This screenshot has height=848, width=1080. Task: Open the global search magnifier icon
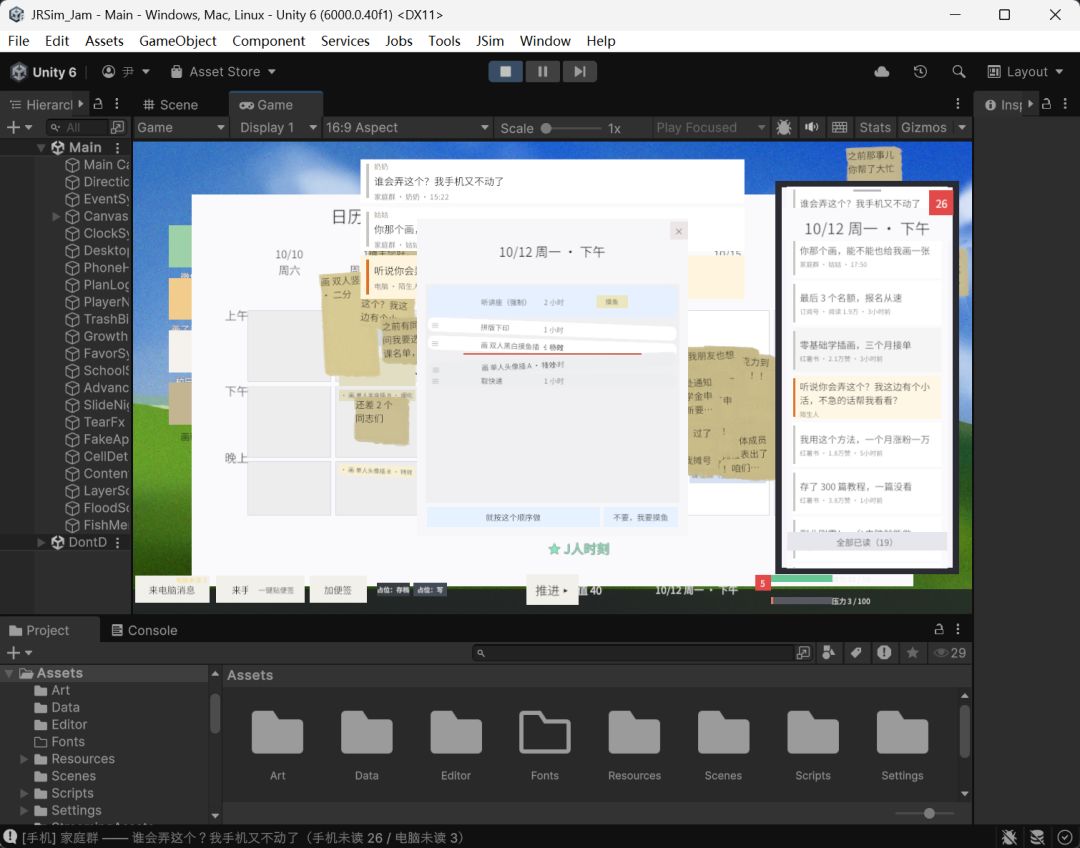[x=958, y=72]
